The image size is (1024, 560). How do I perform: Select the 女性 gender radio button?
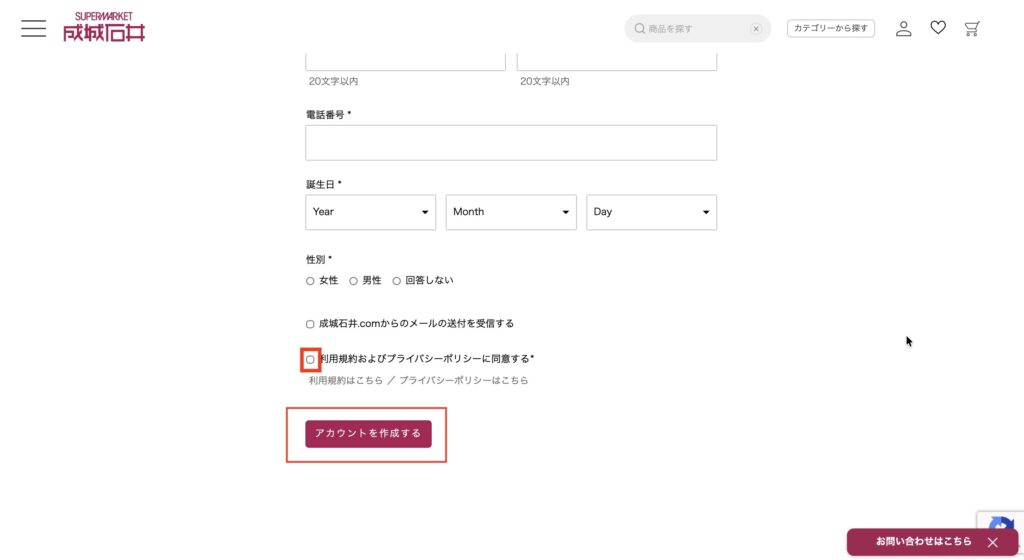point(310,281)
